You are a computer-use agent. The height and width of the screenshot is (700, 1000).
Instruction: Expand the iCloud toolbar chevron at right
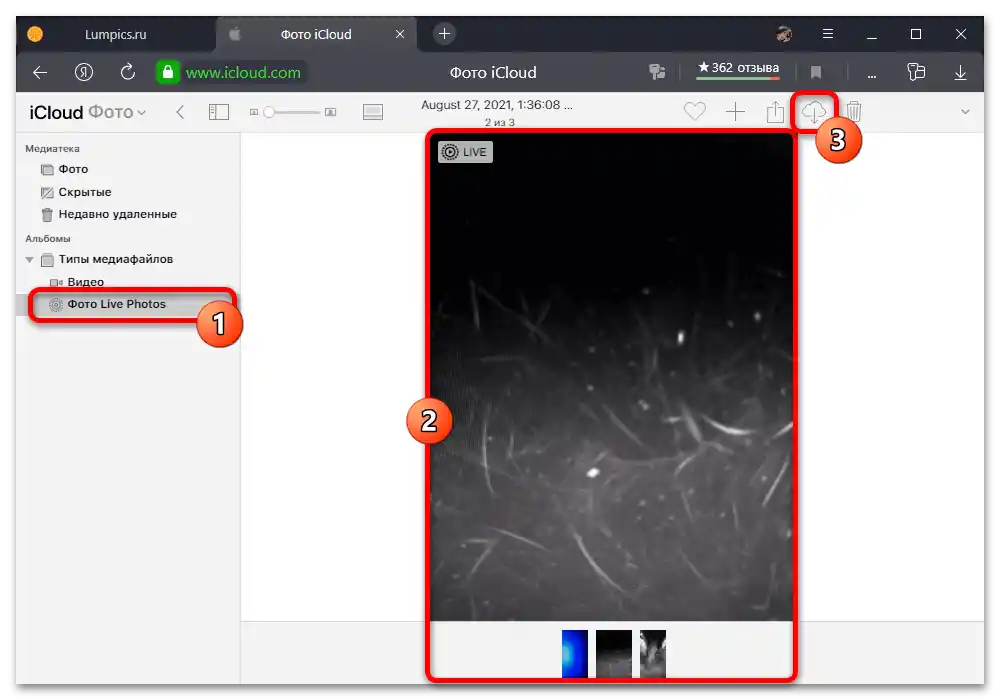click(966, 112)
